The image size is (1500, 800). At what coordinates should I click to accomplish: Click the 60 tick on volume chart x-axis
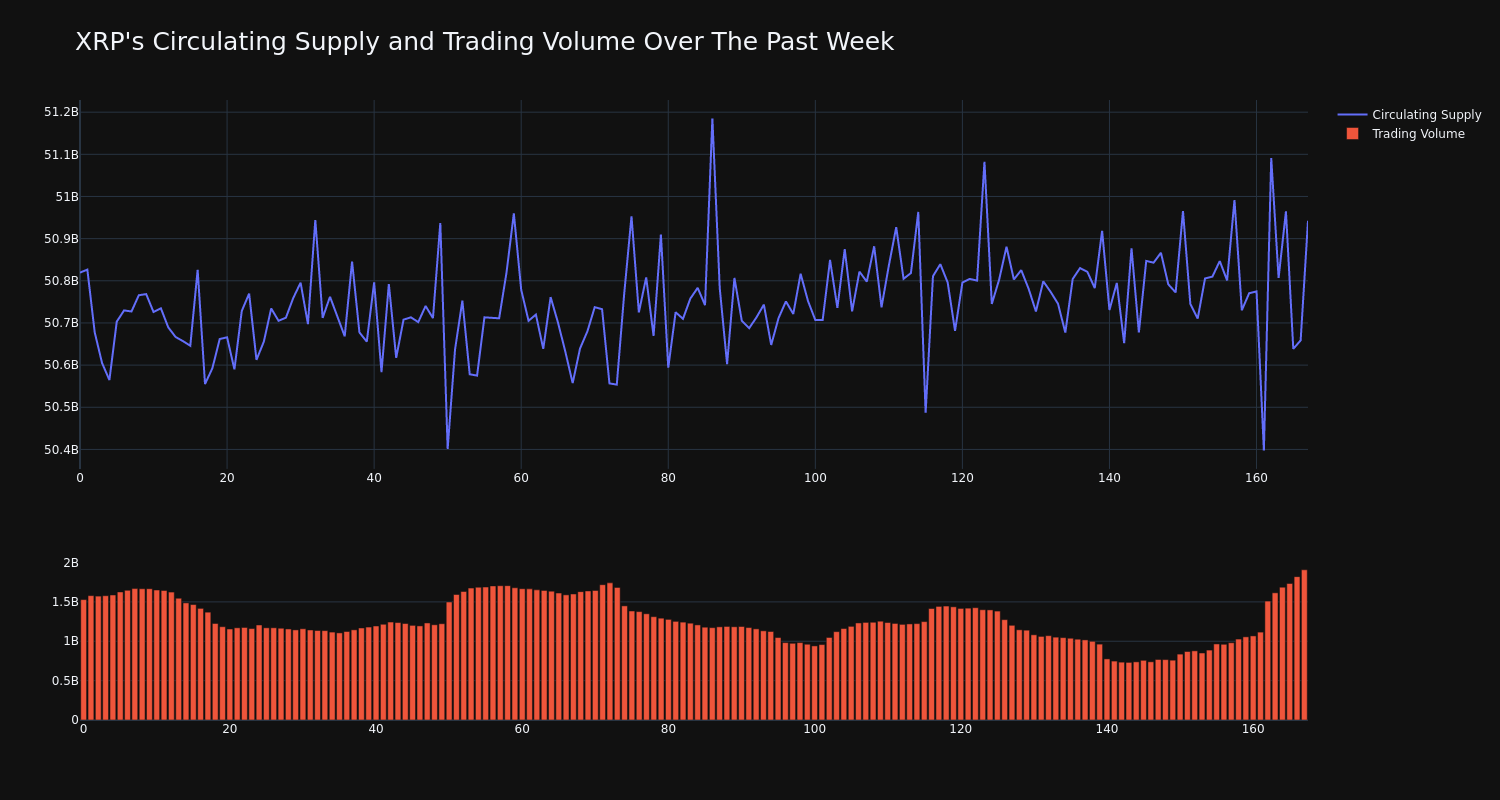pos(522,729)
